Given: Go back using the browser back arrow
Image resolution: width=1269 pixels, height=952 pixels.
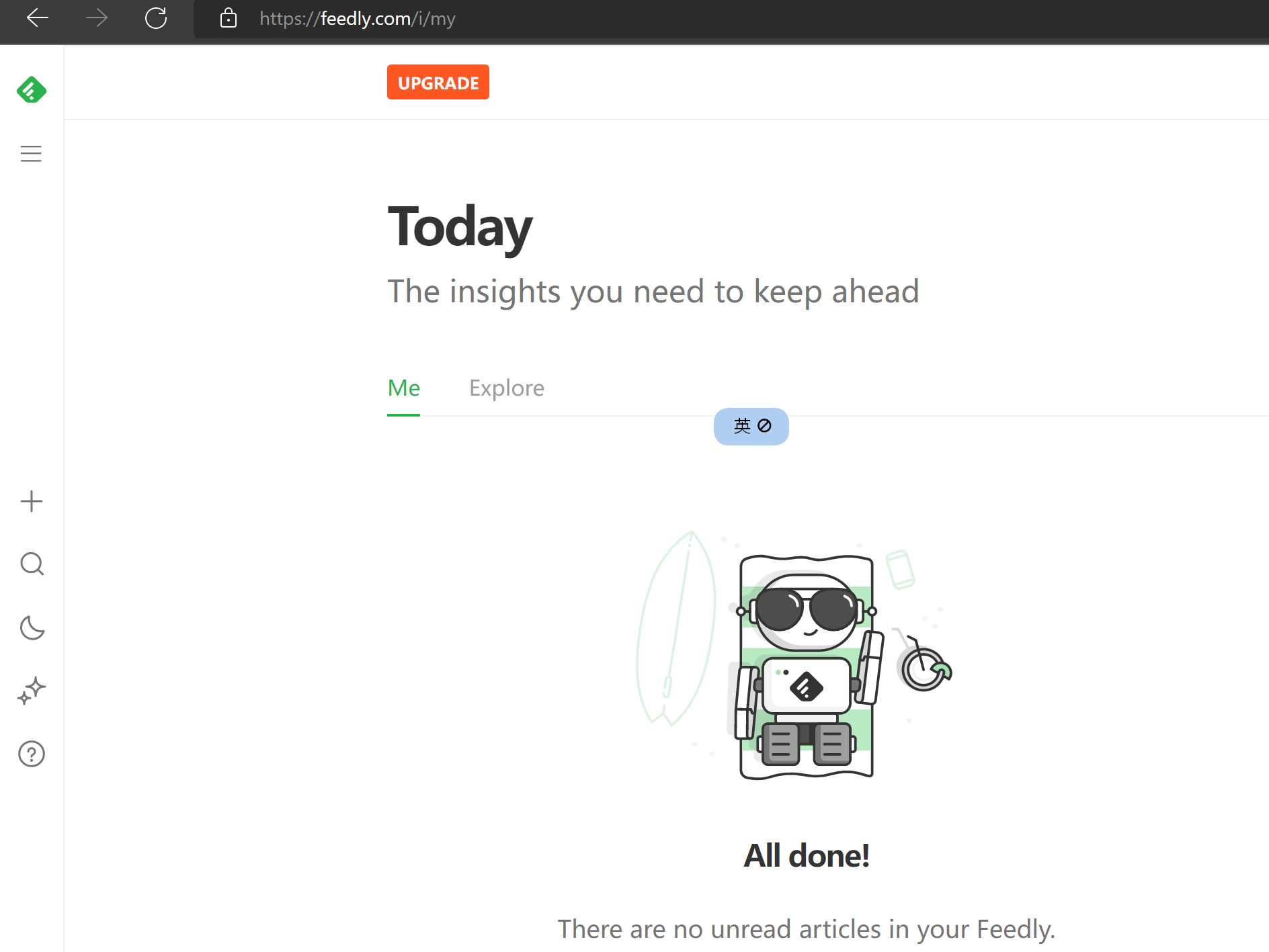Looking at the screenshot, I should coord(38,18).
